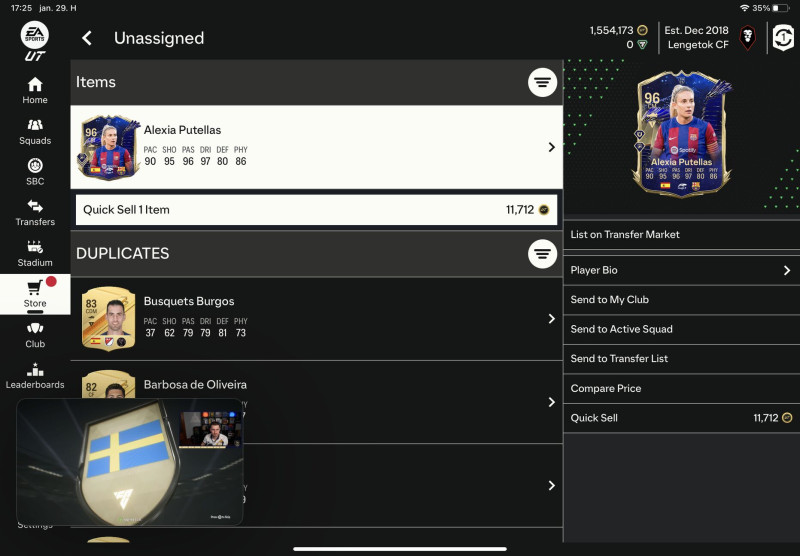Open the Home section in sidebar
This screenshot has width=800, height=556.
[x=35, y=91]
